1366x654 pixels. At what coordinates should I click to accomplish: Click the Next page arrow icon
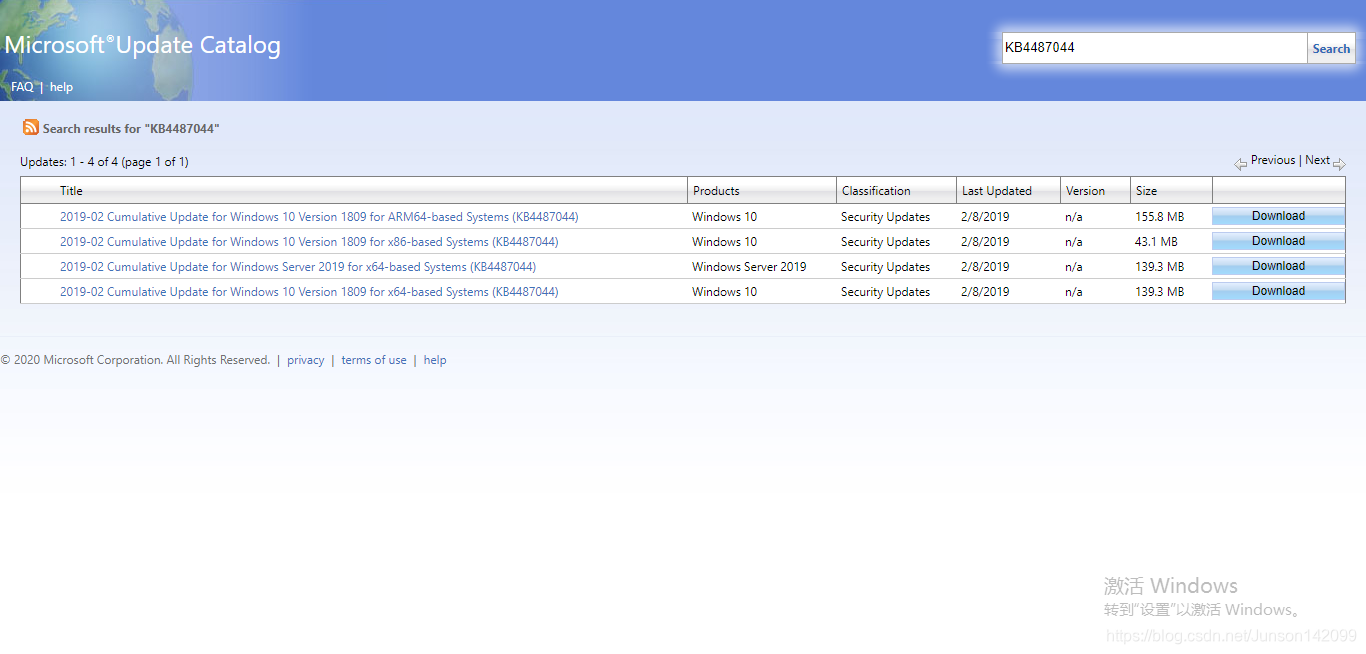point(1339,164)
